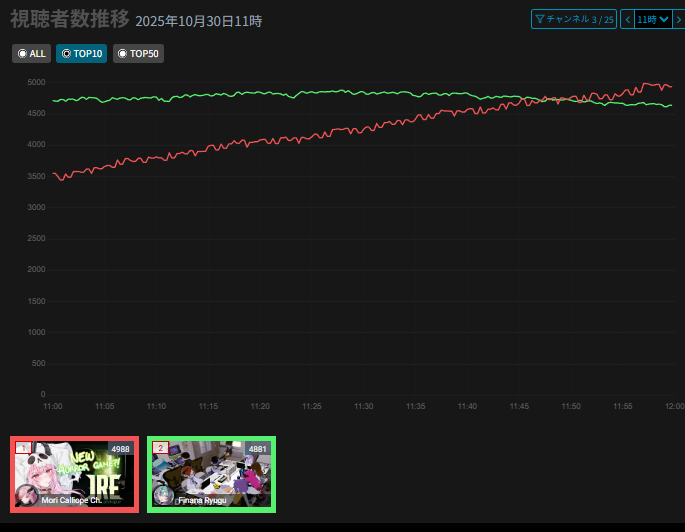Screen dimensions: 685x532
Task: Click the 11:15 x-axis label
Action: tap(208, 406)
